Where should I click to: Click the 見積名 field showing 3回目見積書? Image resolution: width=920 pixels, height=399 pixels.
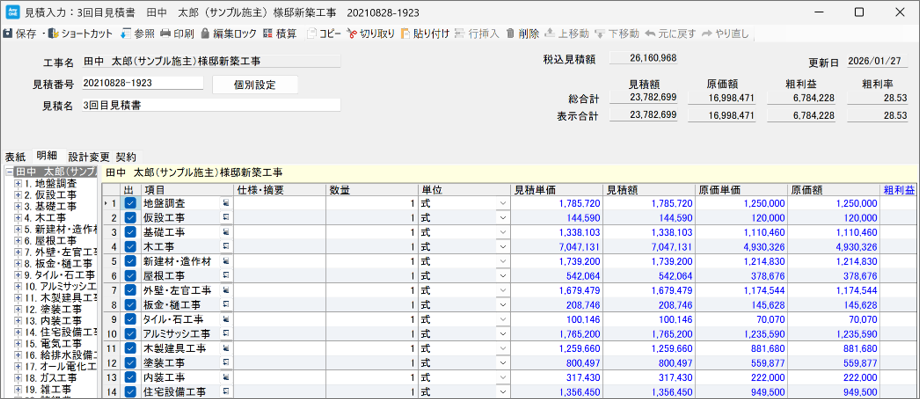click(211, 106)
